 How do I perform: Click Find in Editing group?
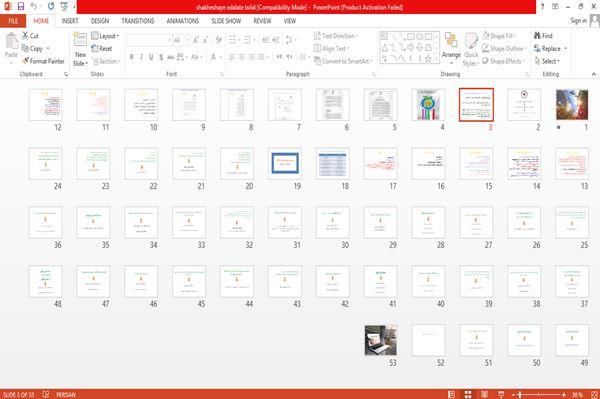tap(543, 36)
